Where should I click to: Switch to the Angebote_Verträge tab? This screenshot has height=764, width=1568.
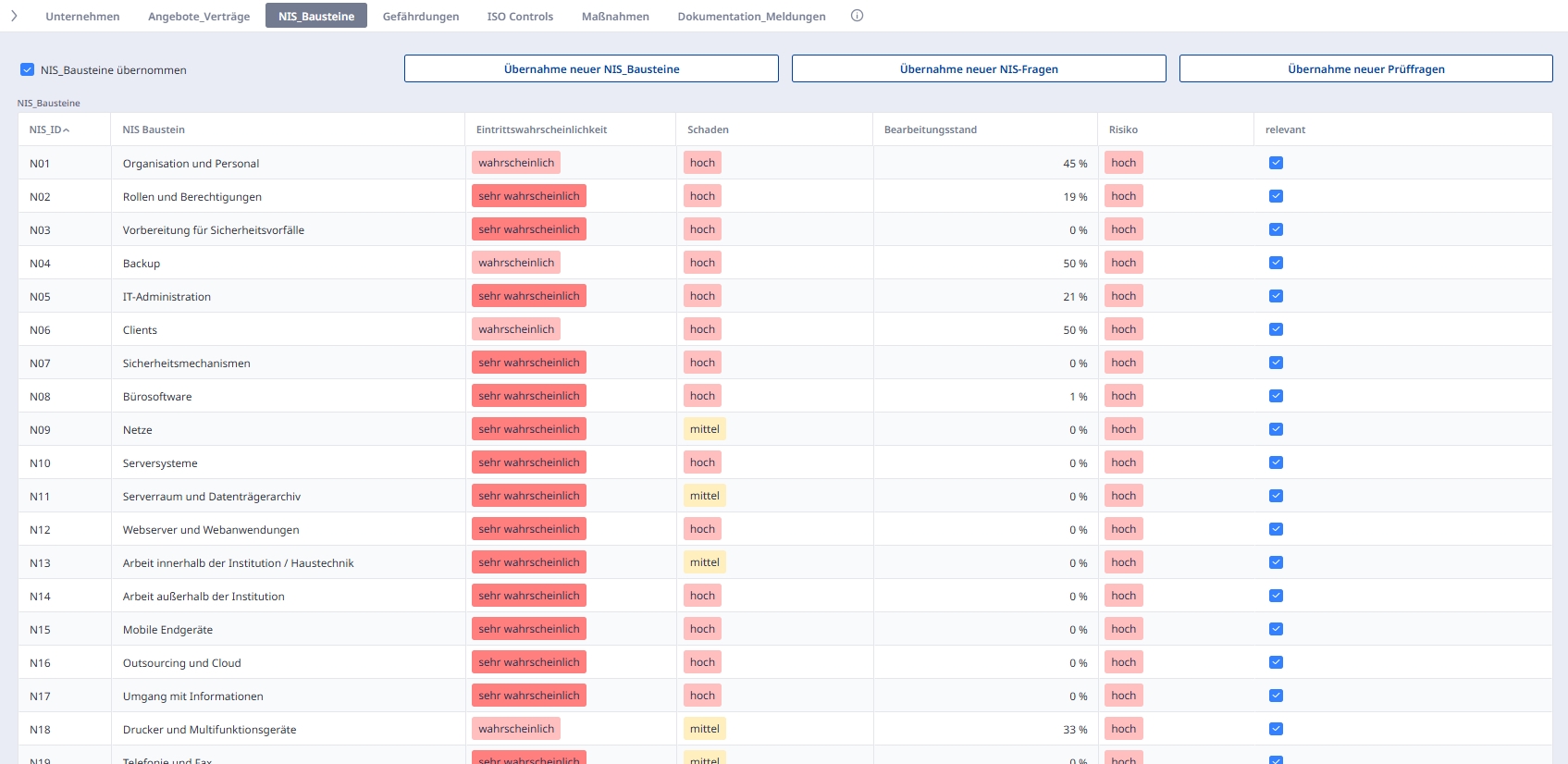pyautogui.click(x=199, y=16)
